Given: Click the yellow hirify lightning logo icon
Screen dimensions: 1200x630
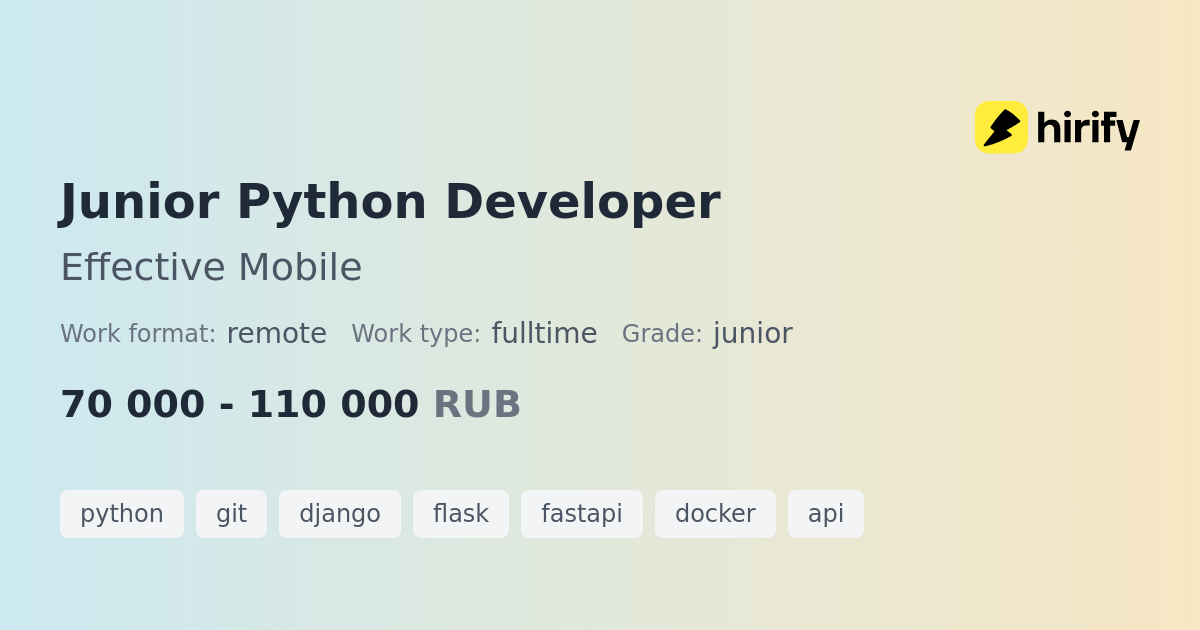Looking at the screenshot, I should point(1001,128).
